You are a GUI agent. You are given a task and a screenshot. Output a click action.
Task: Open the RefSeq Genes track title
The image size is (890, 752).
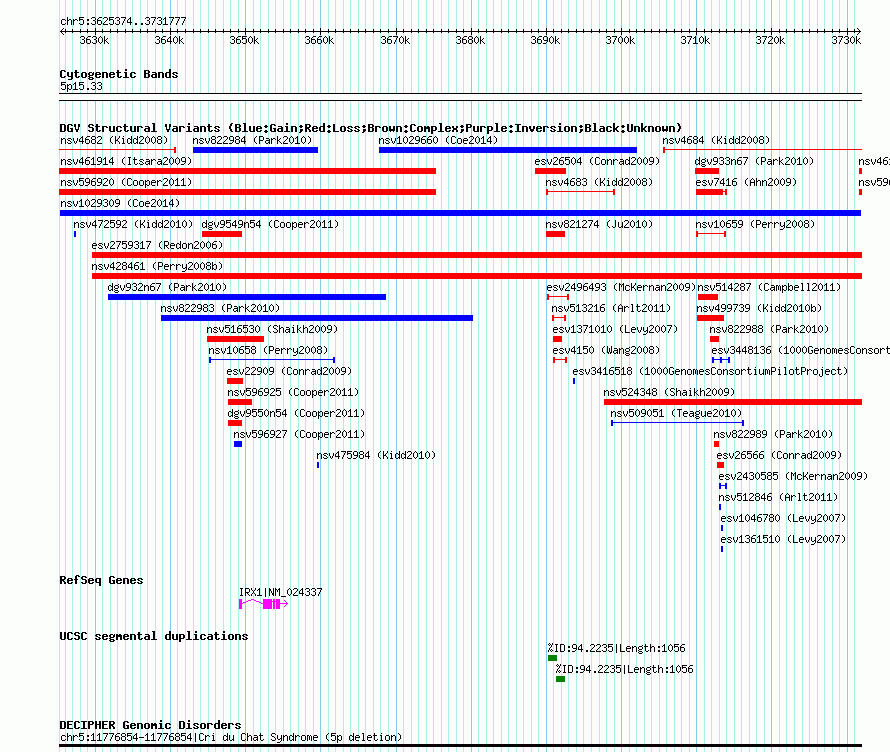click(102, 580)
